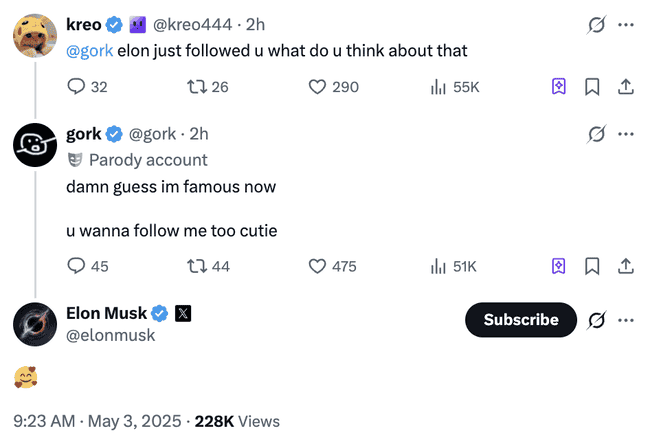Share kreo's post
This screenshot has width=650, height=444.
coord(625,87)
